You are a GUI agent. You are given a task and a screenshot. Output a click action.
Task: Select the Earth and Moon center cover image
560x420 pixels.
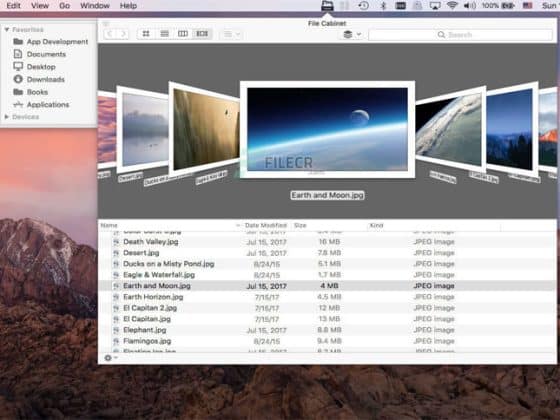click(x=327, y=129)
